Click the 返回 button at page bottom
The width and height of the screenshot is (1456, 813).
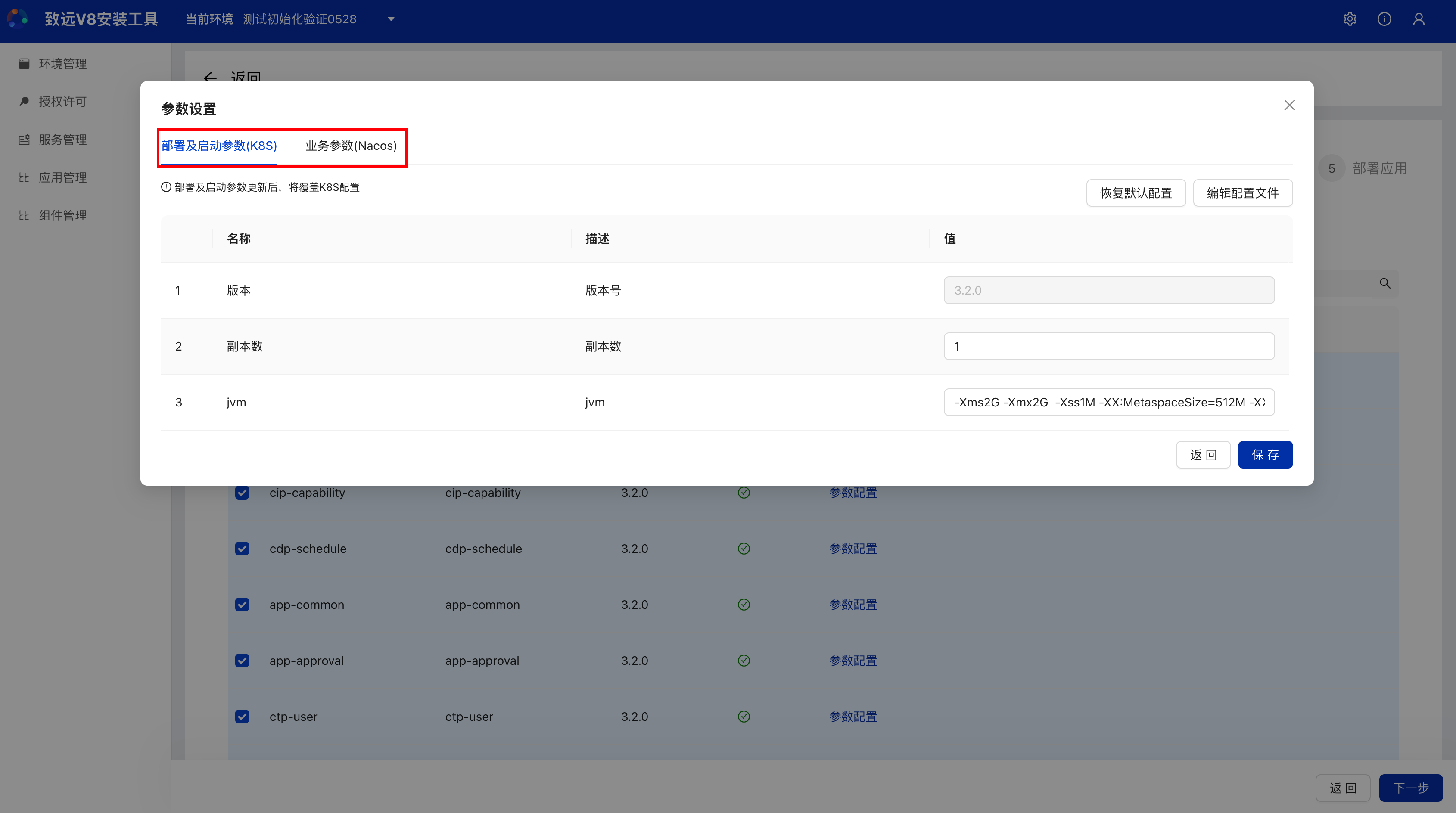pyautogui.click(x=1343, y=788)
